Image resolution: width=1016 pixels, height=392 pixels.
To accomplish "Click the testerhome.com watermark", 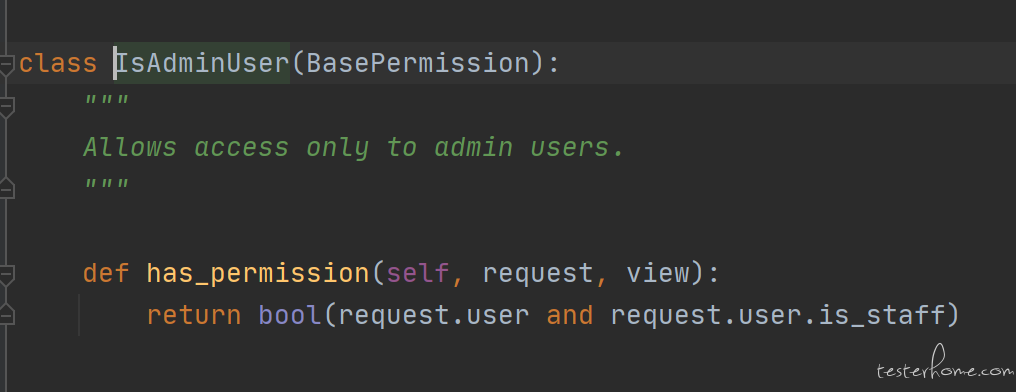I will point(945,367).
